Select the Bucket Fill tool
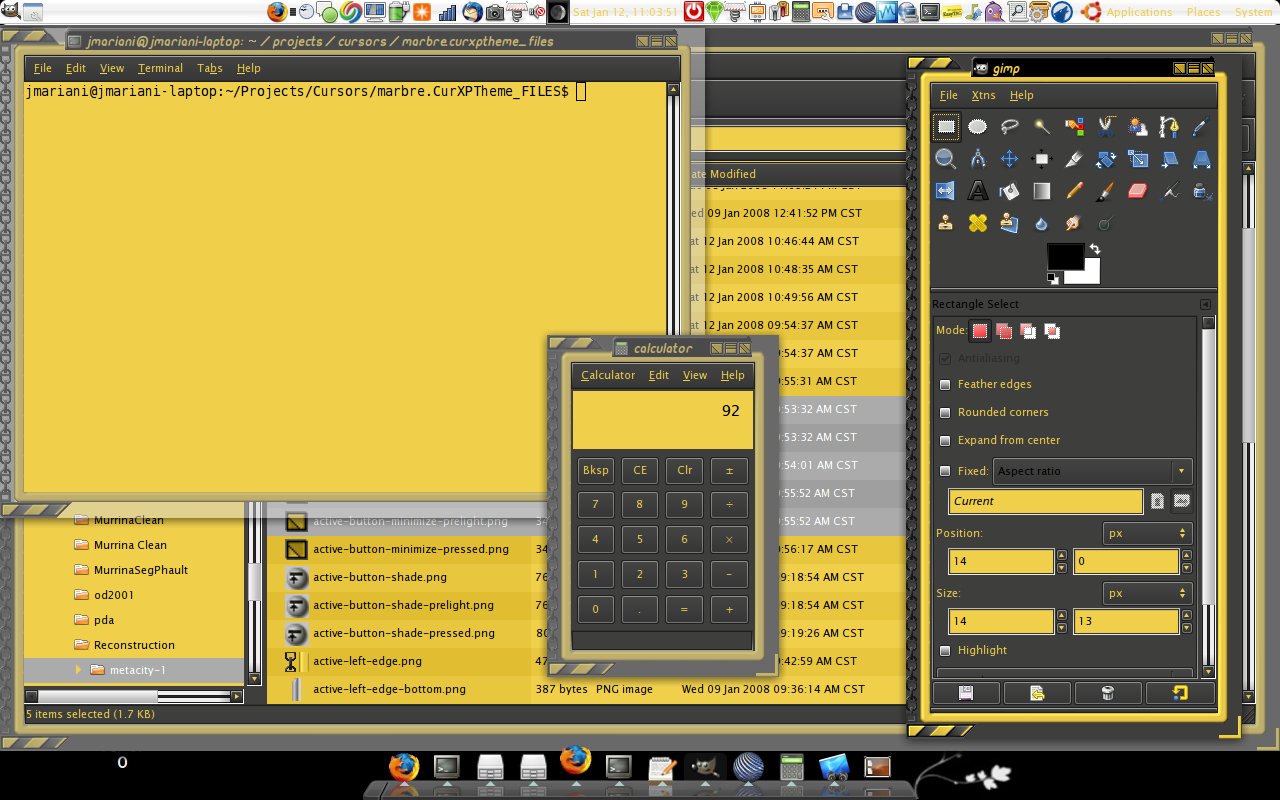Image resolution: width=1280 pixels, height=800 pixels. [x=1010, y=190]
